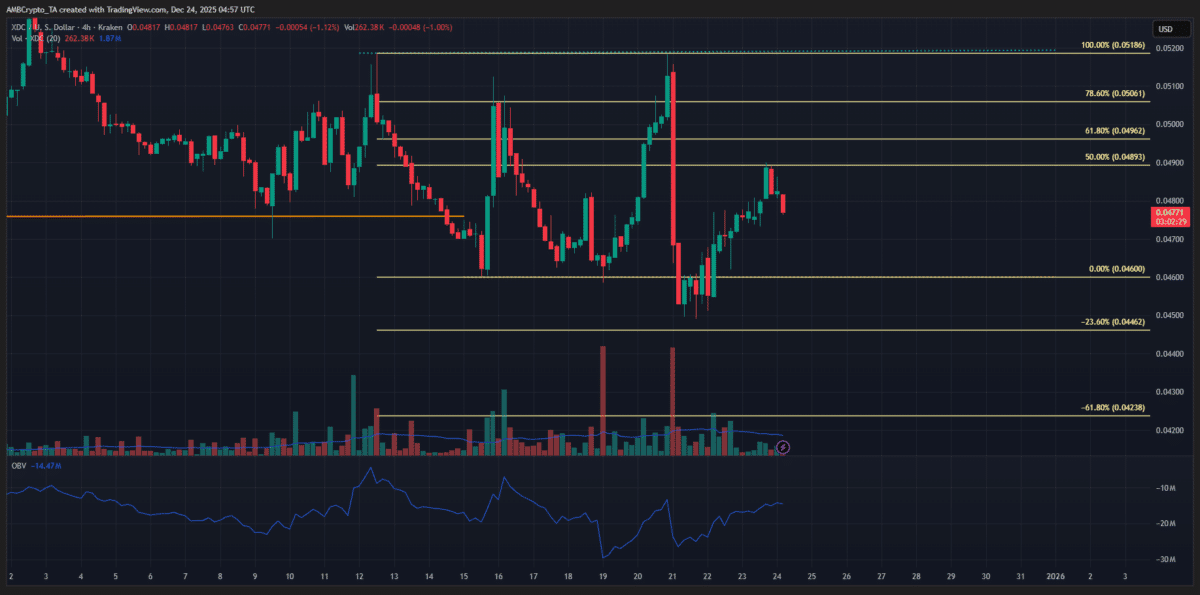
Task: Click the −30M OBV axis label
Action: (x=1165, y=559)
